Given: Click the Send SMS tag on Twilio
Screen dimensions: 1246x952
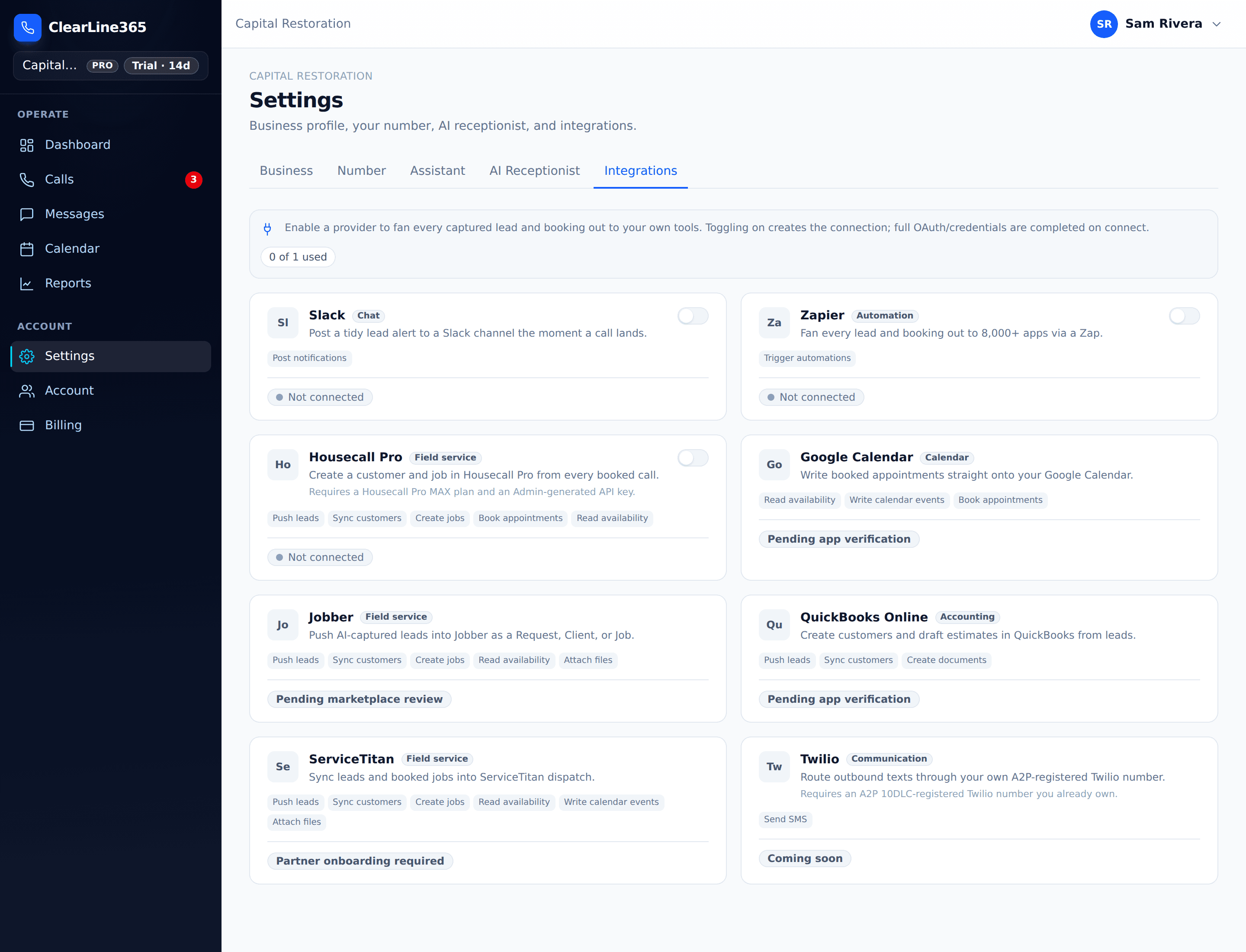Looking at the screenshot, I should click(x=785, y=820).
